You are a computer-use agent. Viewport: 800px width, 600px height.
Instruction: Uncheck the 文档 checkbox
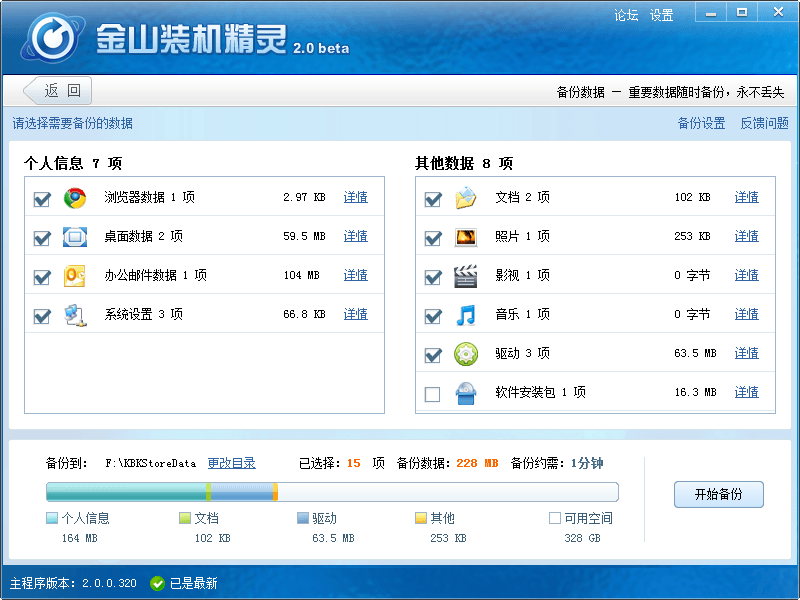tap(432, 198)
